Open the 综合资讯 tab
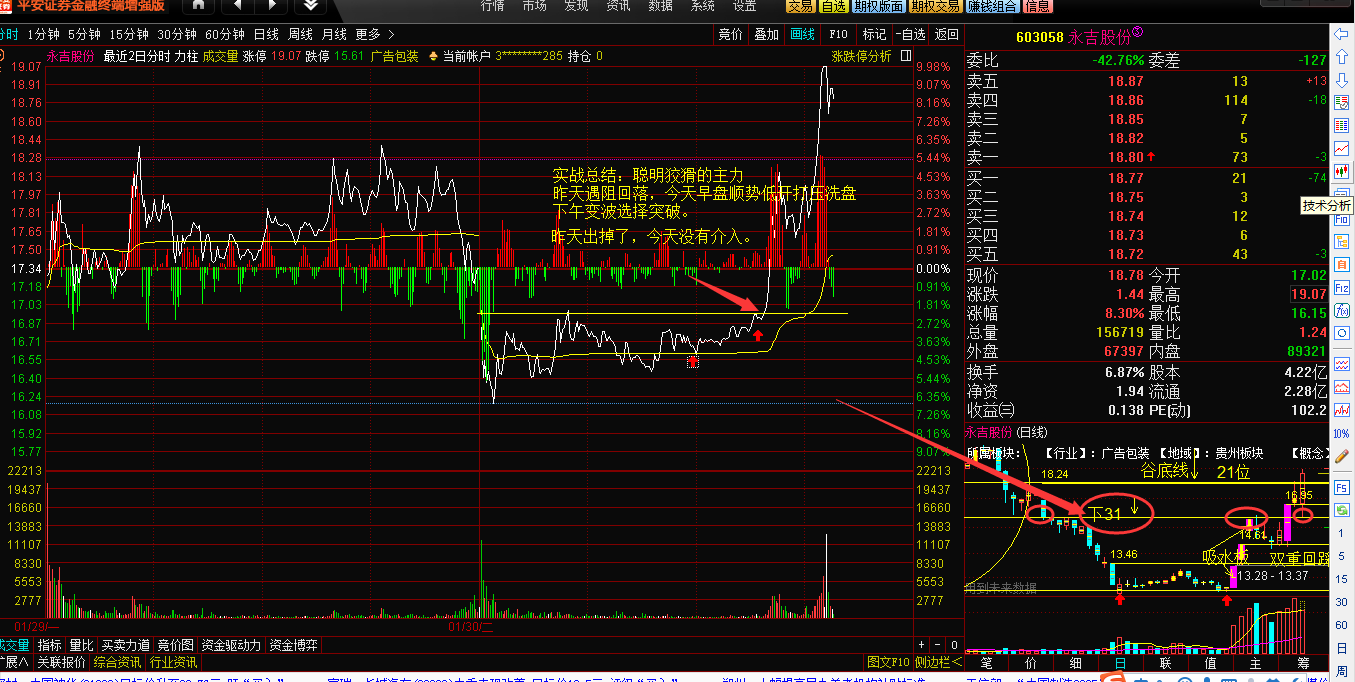Viewport: 1355px width, 682px height. click(118, 662)
